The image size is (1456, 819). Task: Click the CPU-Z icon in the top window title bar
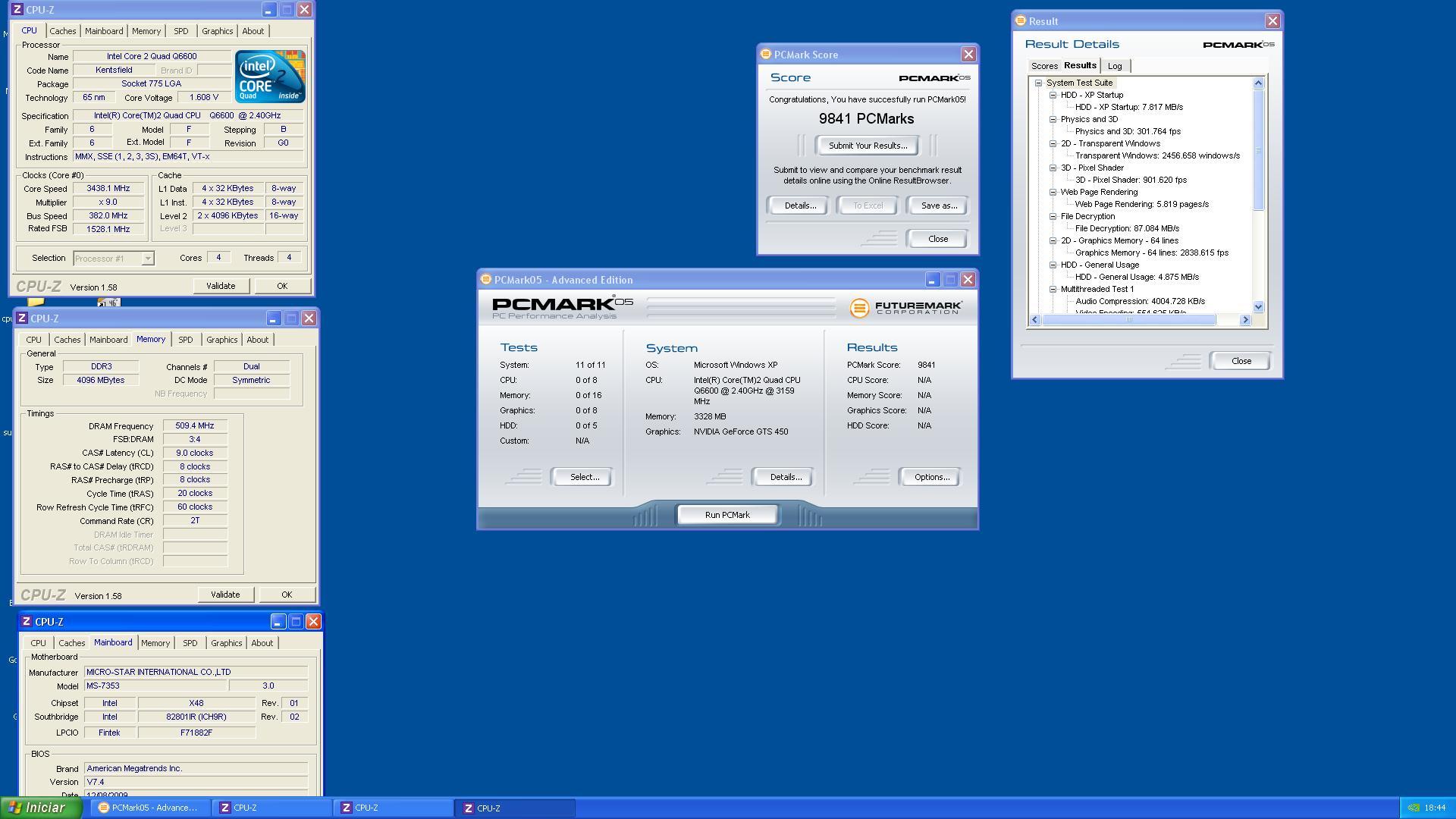pyautogui.click(x=17, y=10)
